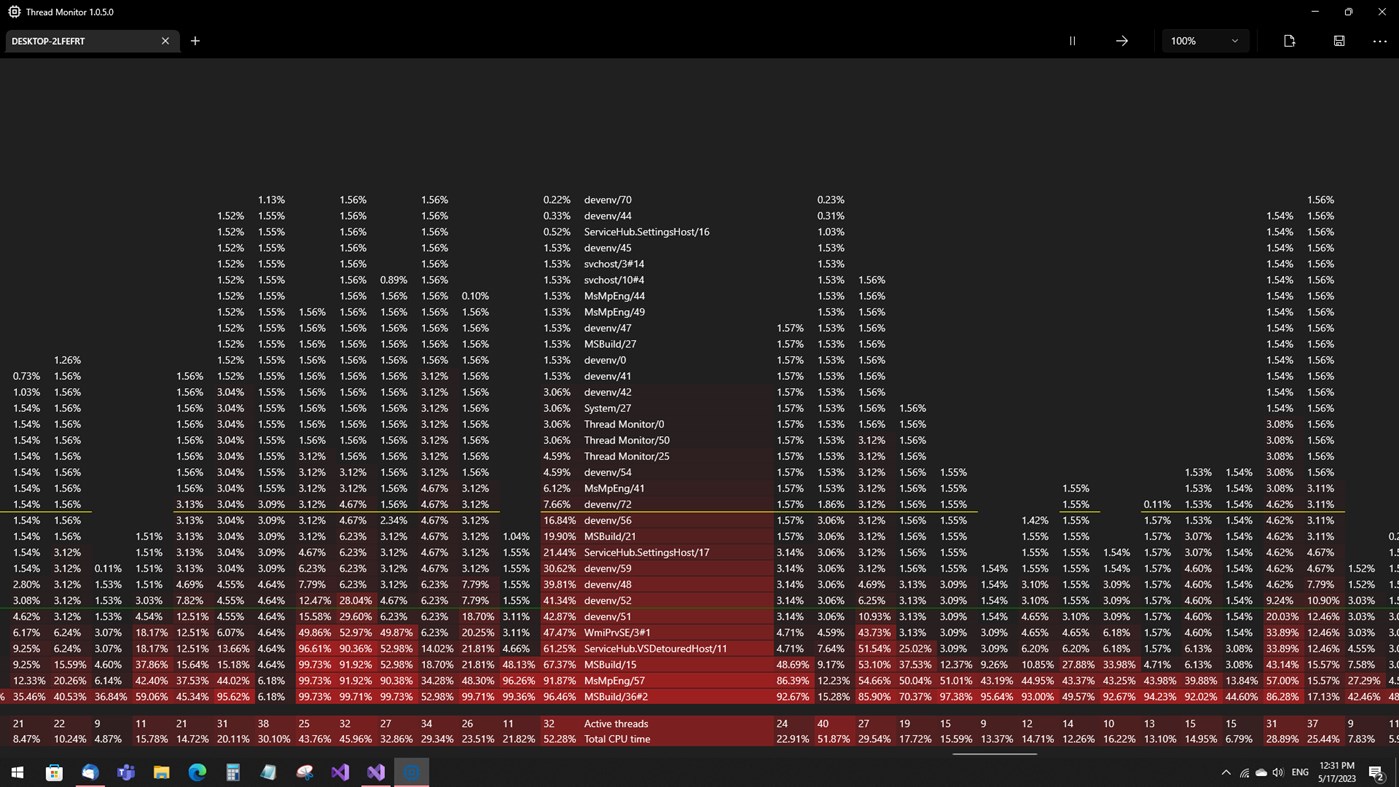Launch Microsoft Edge from the taskbar

click(196, 771)
